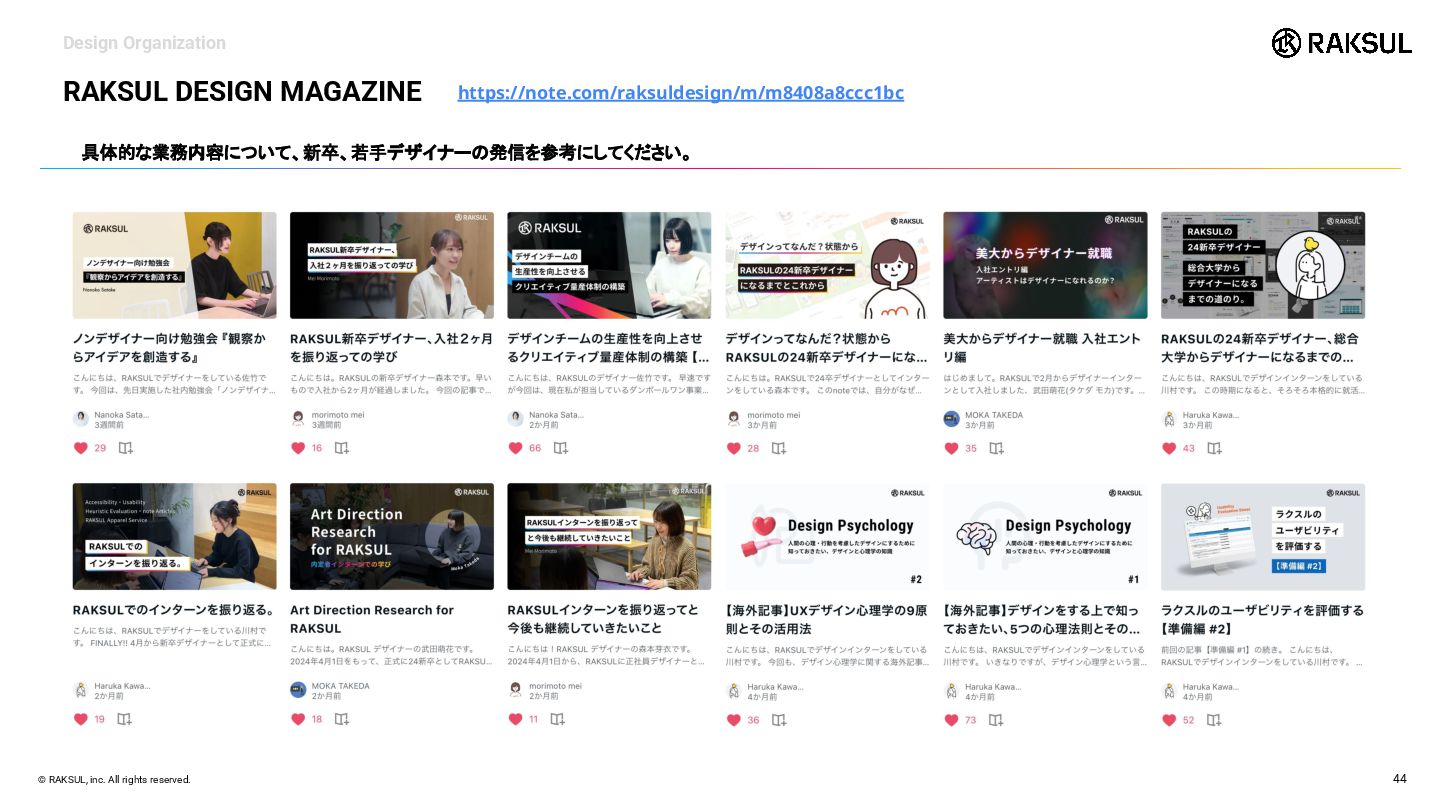Click Nanoka Sata's avatar on the 勉強会 post
Viewport: 1440px width, 810px height.
coord(81,419)
